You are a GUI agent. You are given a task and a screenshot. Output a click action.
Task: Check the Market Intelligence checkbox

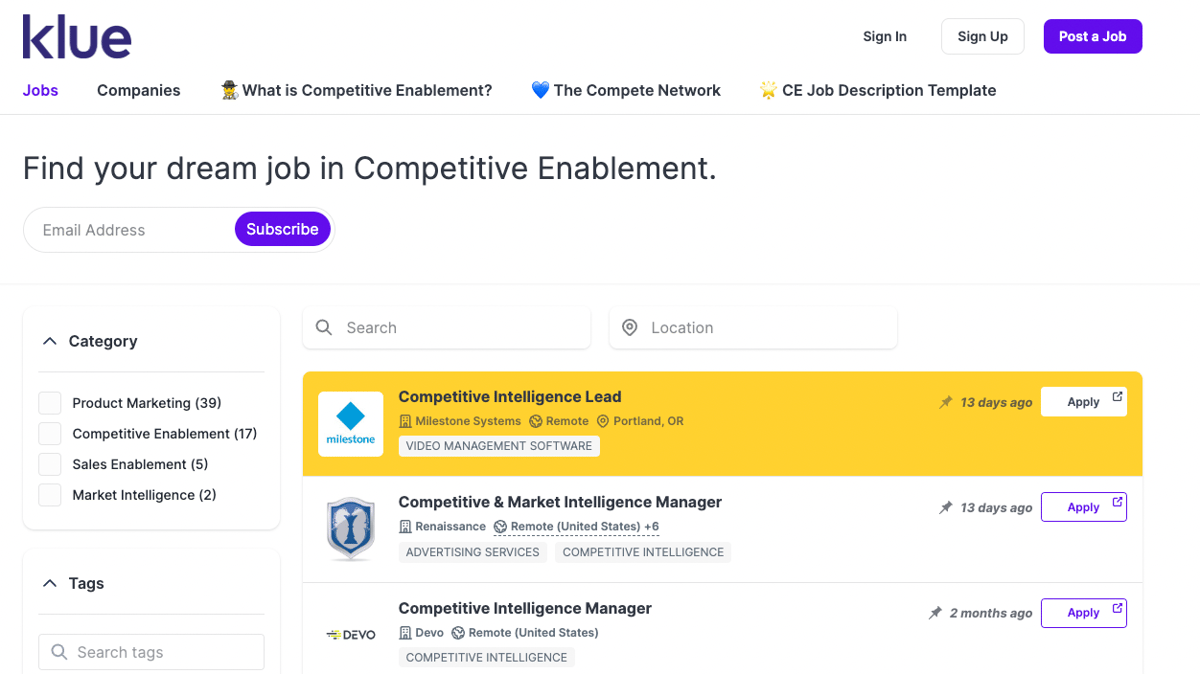[x=49, y=494]
